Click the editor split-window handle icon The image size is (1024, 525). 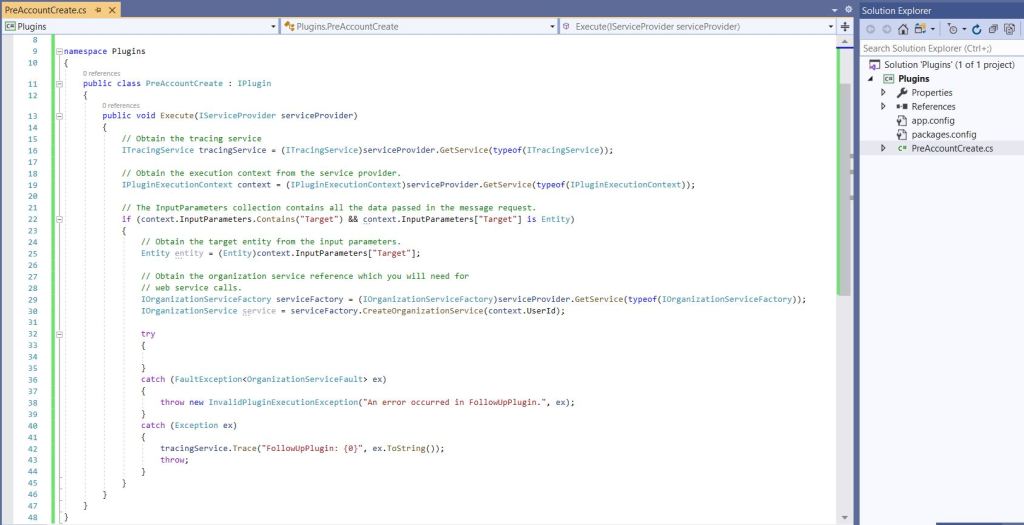(x=846, y=26)
